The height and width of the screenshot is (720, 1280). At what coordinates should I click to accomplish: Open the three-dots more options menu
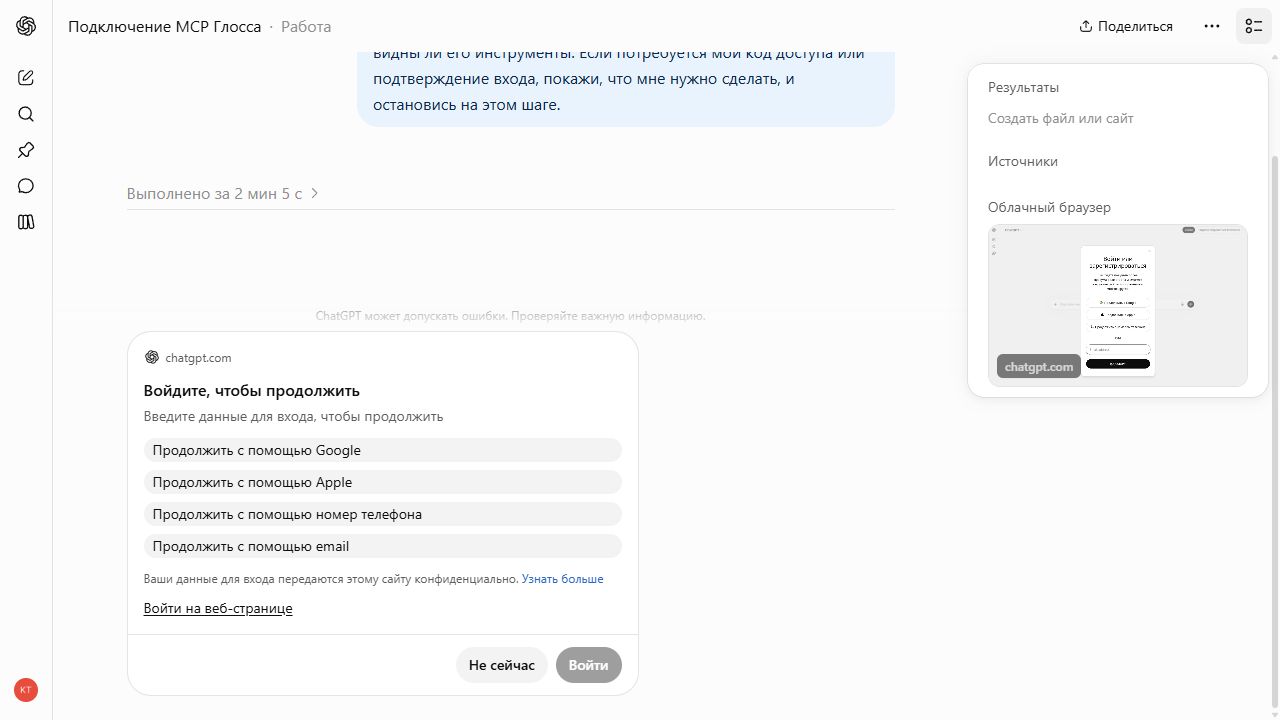click(1212, 26)
